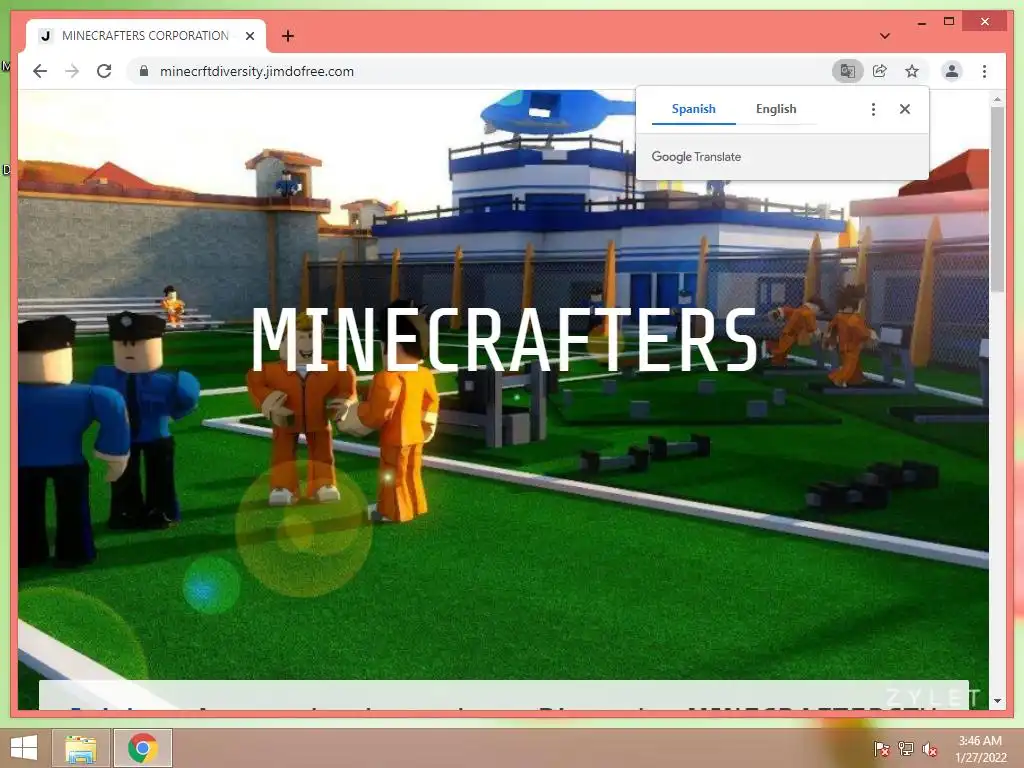
Task: Open the Chrome profile avatar
Action: pos(952,71)
